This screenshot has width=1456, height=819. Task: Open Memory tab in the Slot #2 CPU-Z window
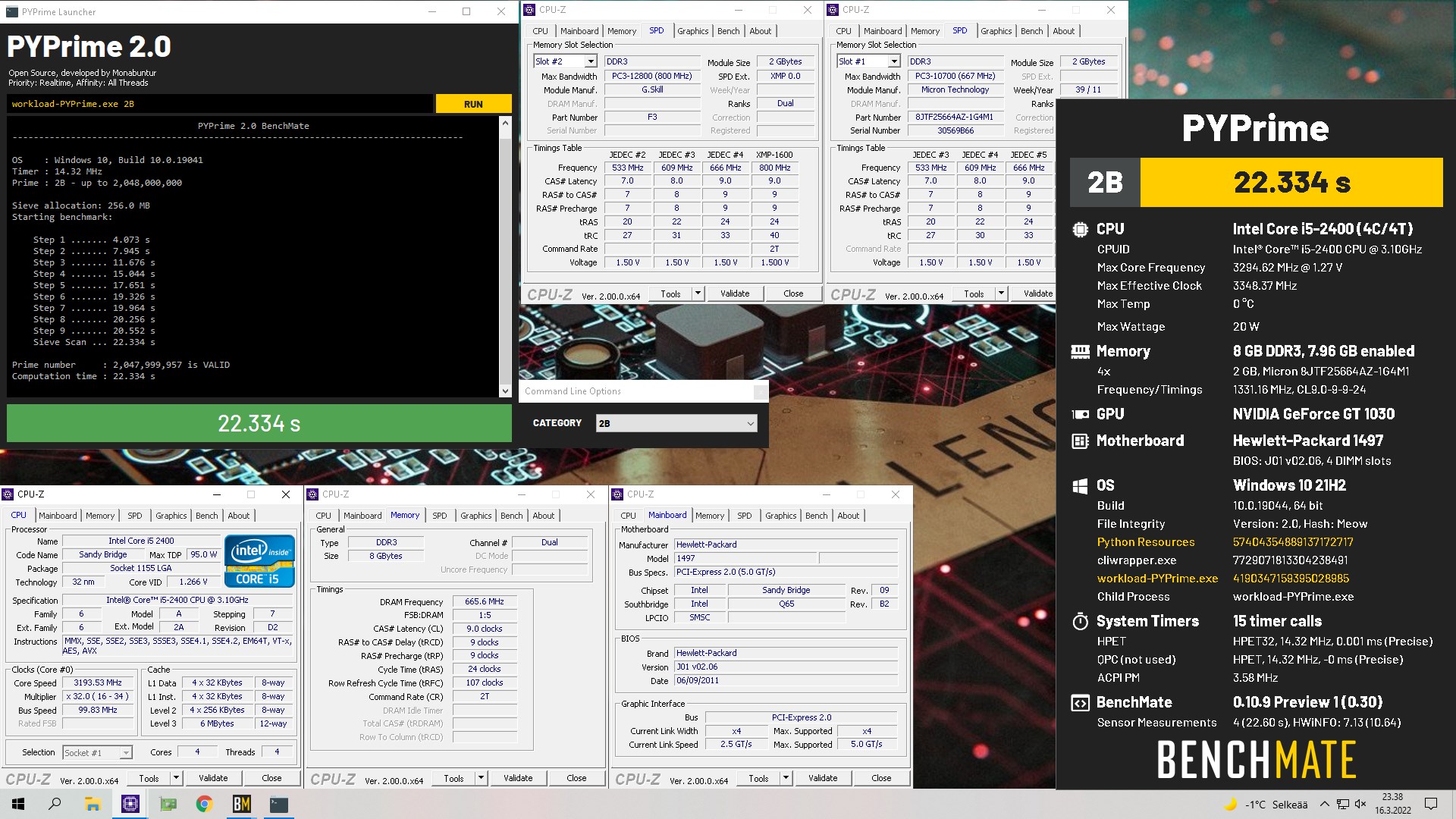[x=622, y=31]
